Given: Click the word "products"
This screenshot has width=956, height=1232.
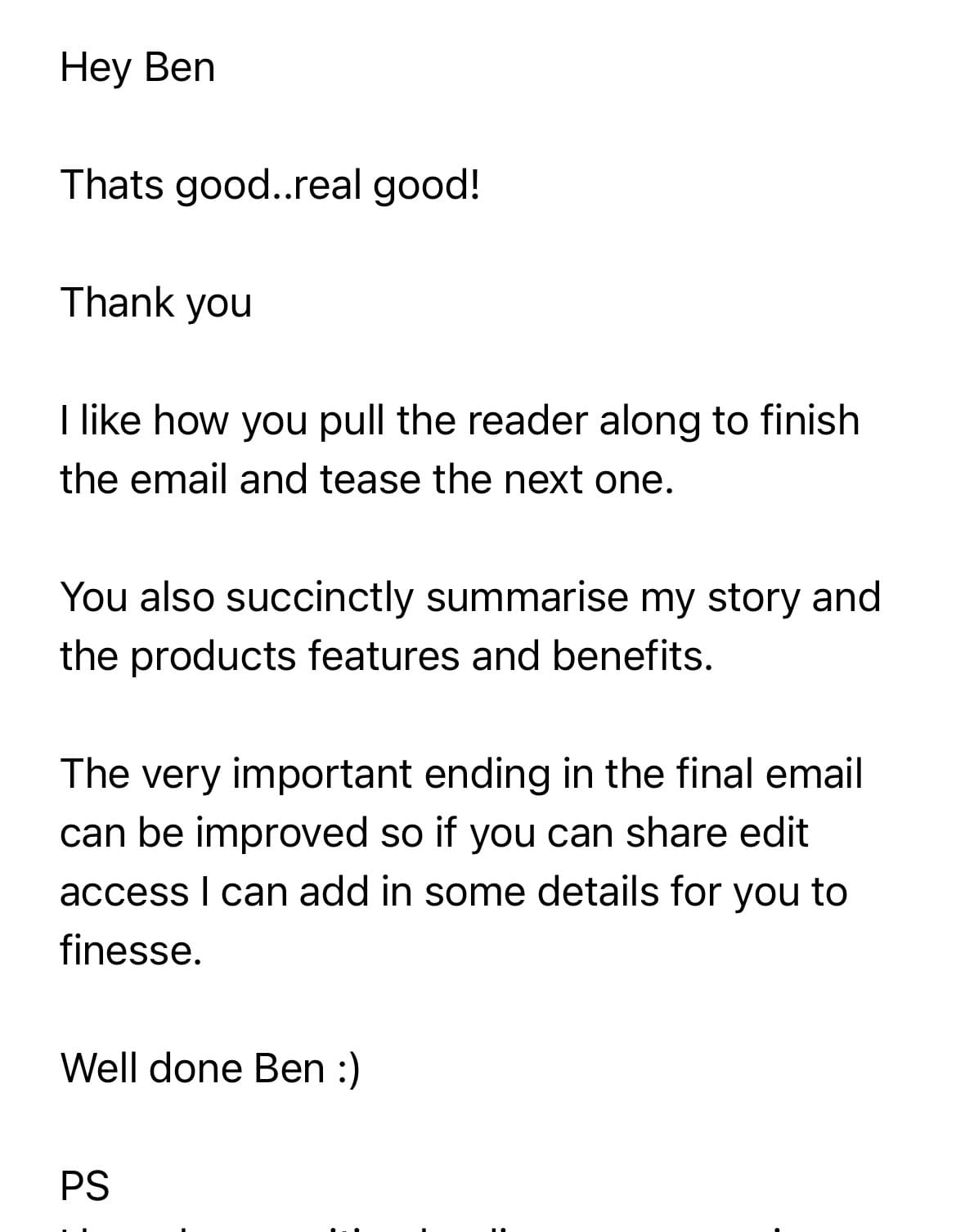Looking at the screenshot, I should pos(213,656).
